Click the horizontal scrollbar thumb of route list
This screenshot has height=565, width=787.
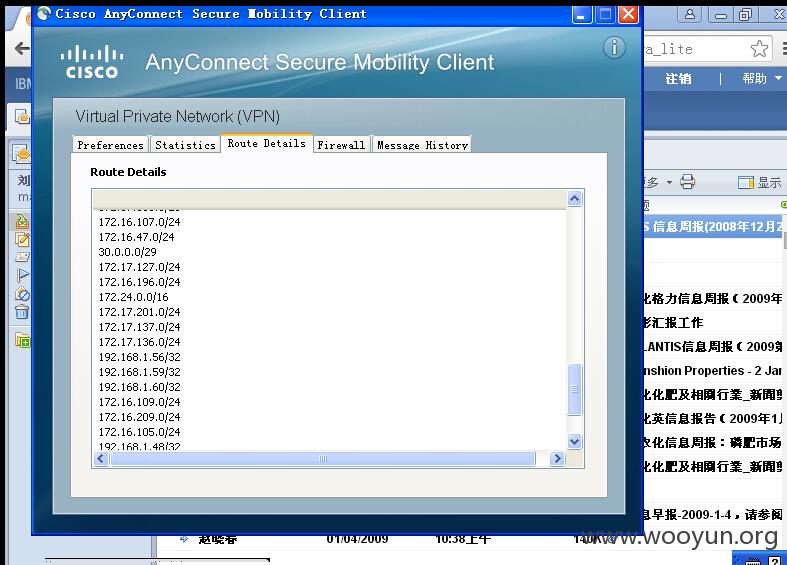click(x=323, y=458)
